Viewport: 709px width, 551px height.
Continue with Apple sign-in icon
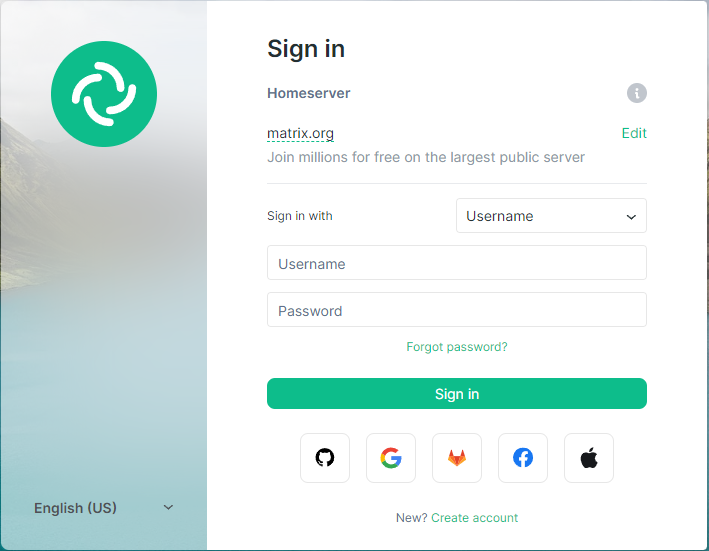pos(589,458)
